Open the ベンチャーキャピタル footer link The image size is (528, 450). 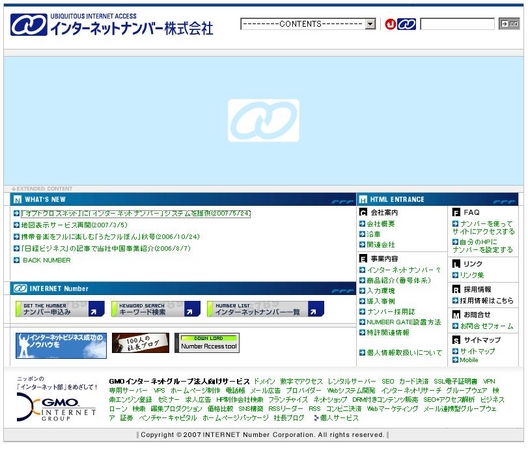168,418
